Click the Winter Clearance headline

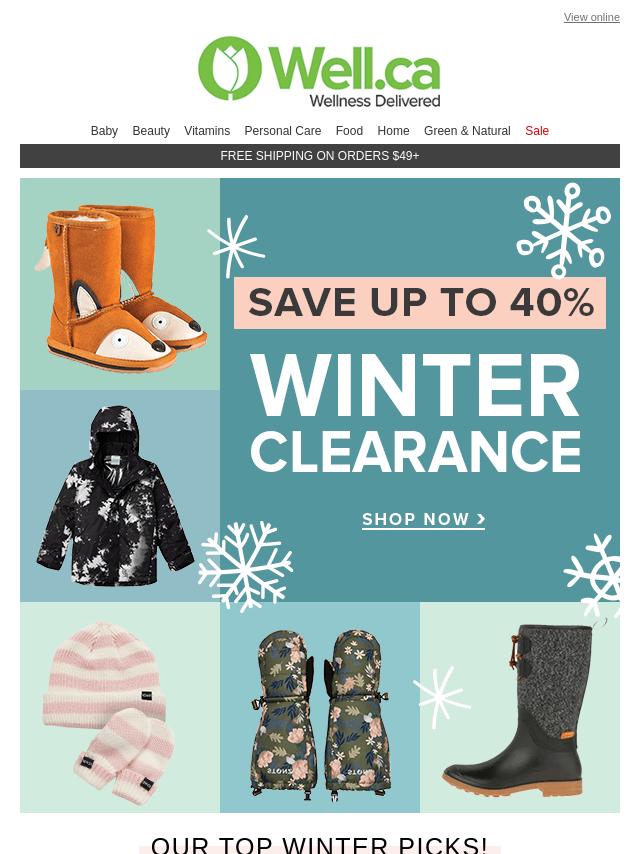point(416,413)
